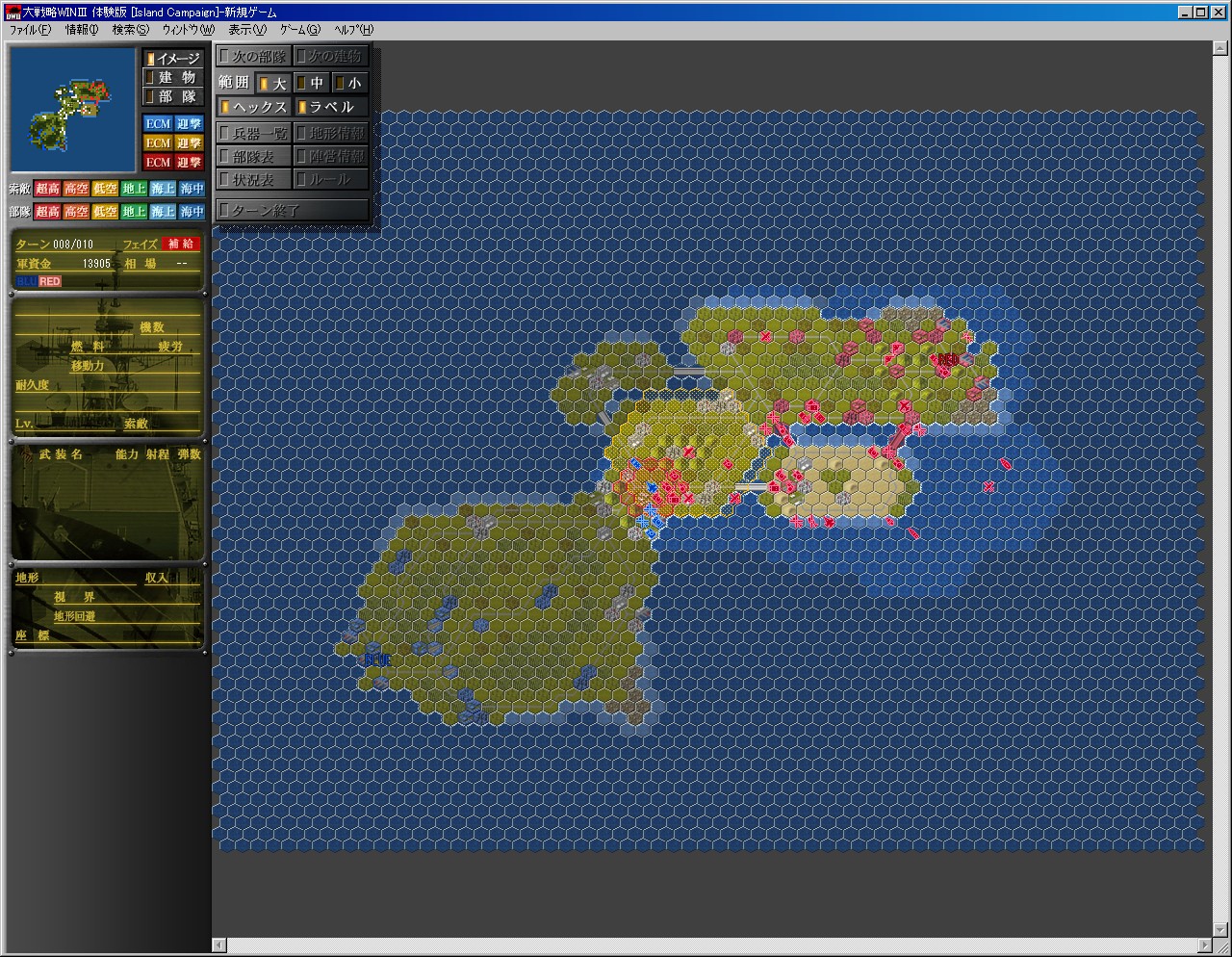
Task: Click the BLU capital label on the map
Action: point(376,660)
